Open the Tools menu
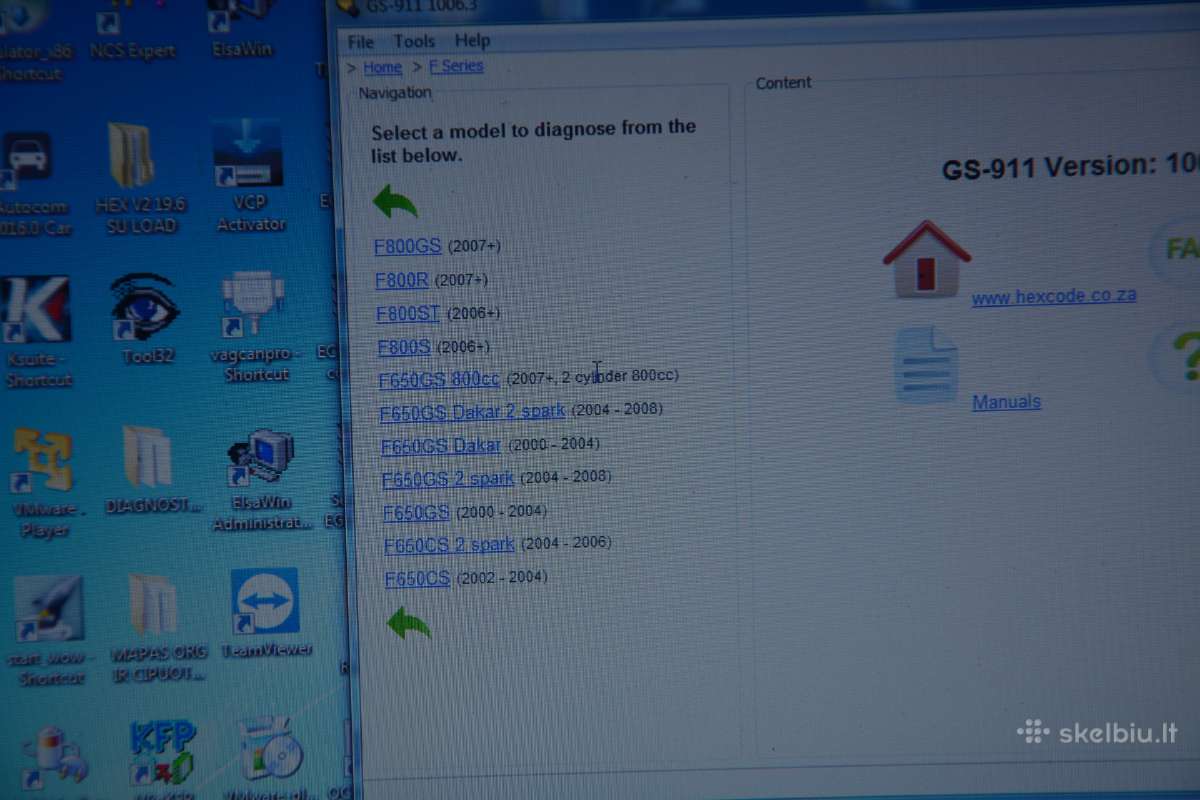 [414, 41]
